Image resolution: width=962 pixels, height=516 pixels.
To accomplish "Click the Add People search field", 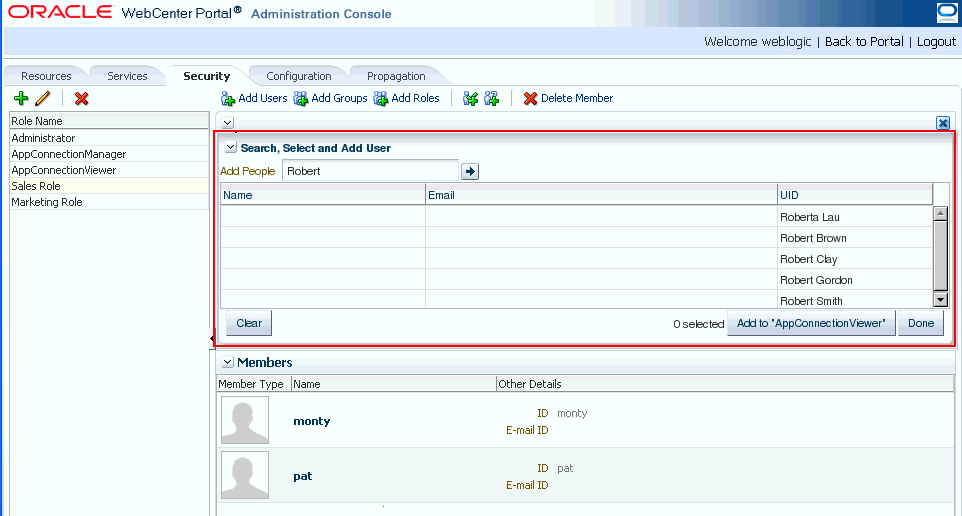I will pos(370,171).
